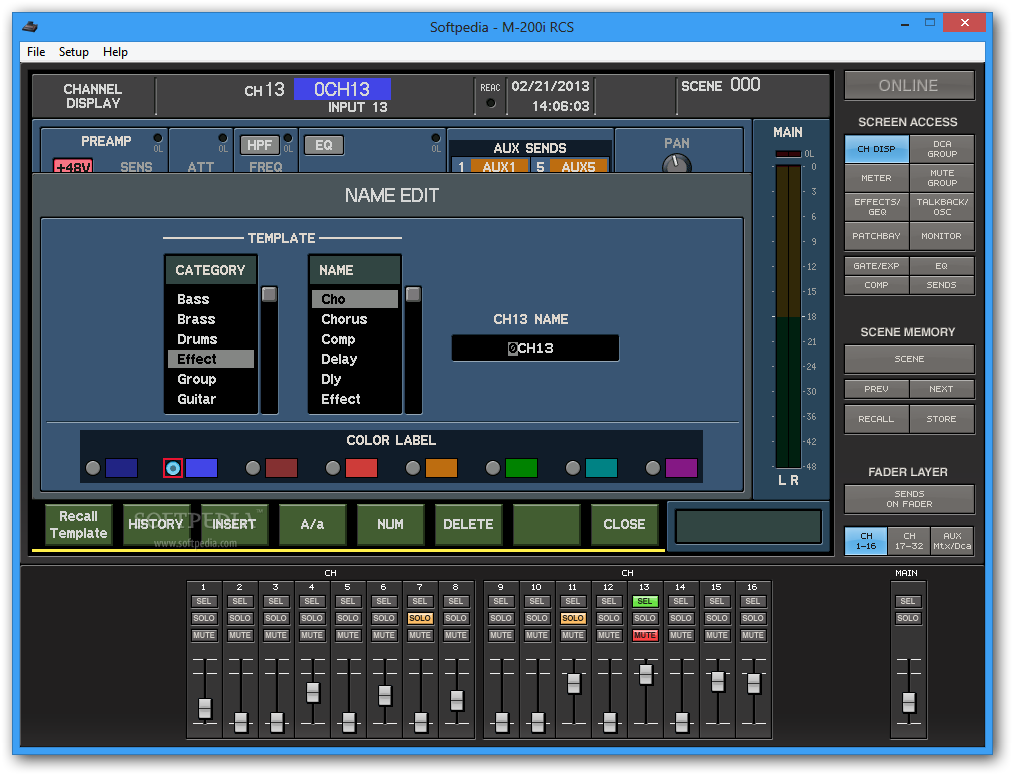Open the Setup menu
Screen dimensions: 1013x775
(x=74, y=52)
